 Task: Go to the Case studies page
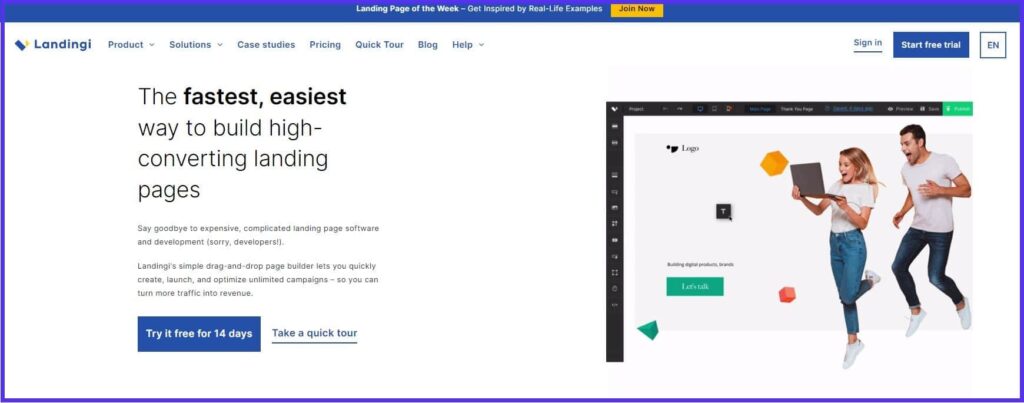pyautogui.click(x=266, y=45)
